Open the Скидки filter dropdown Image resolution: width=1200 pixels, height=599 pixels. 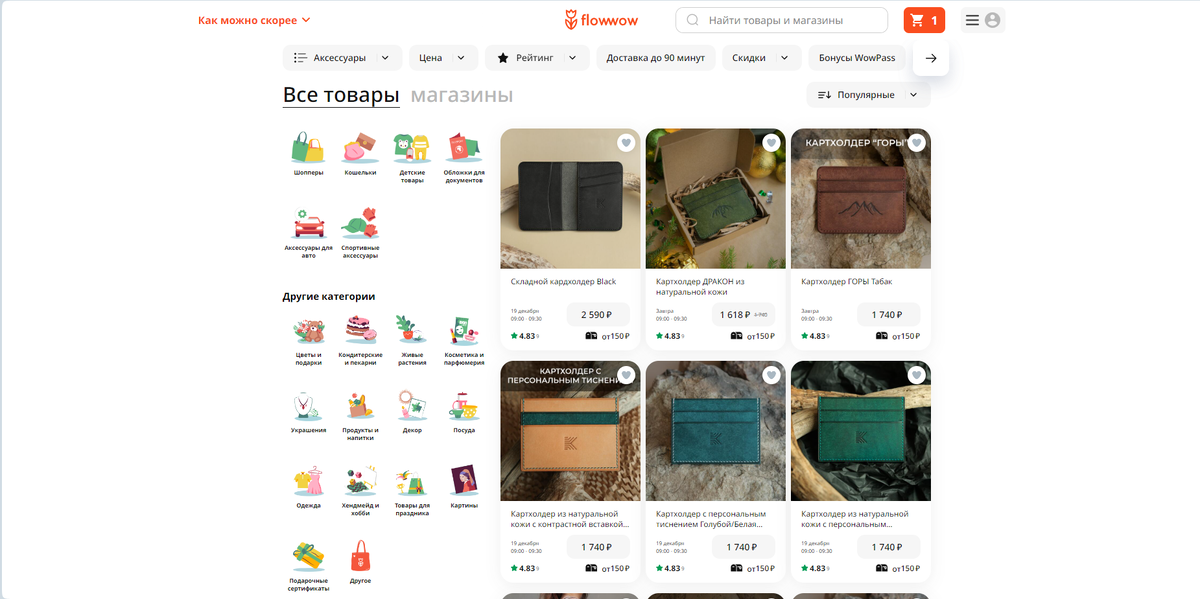[761, 58]
